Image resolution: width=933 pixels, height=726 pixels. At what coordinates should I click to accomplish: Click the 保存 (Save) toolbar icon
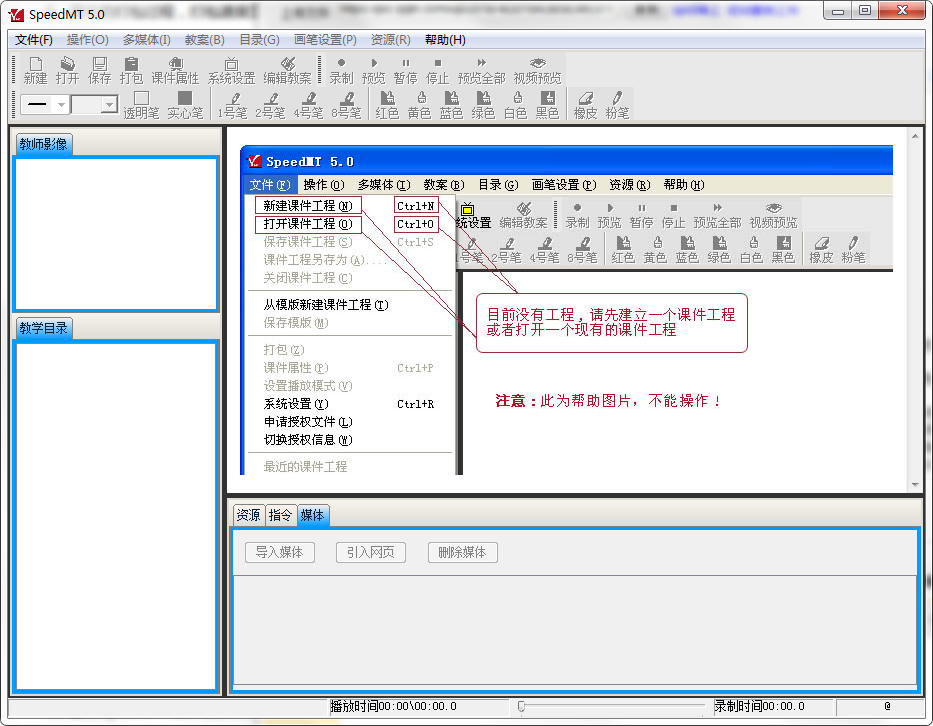point(99,71)
